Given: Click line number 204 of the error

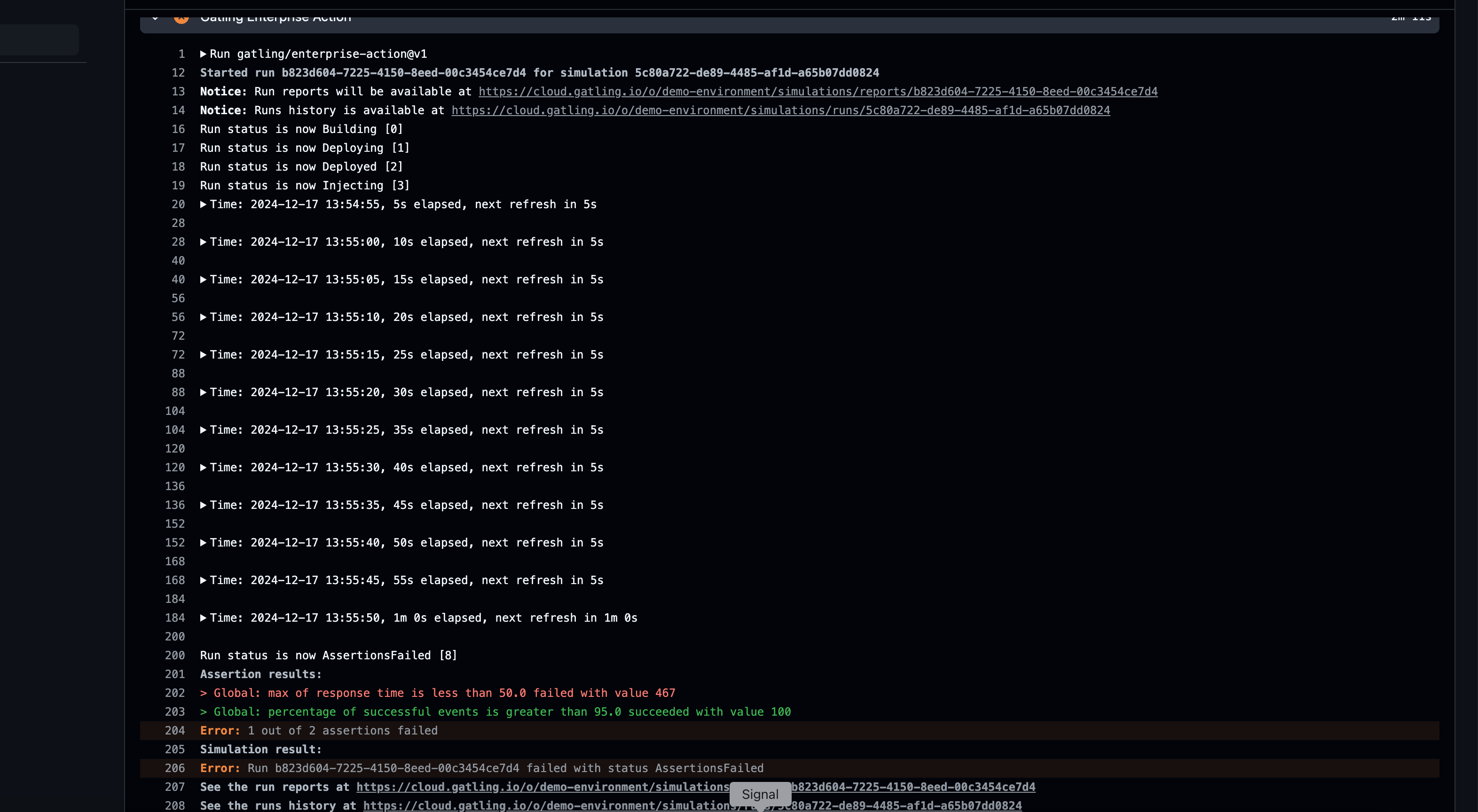Looking at the screenshot, I should [x=174, y=731].
